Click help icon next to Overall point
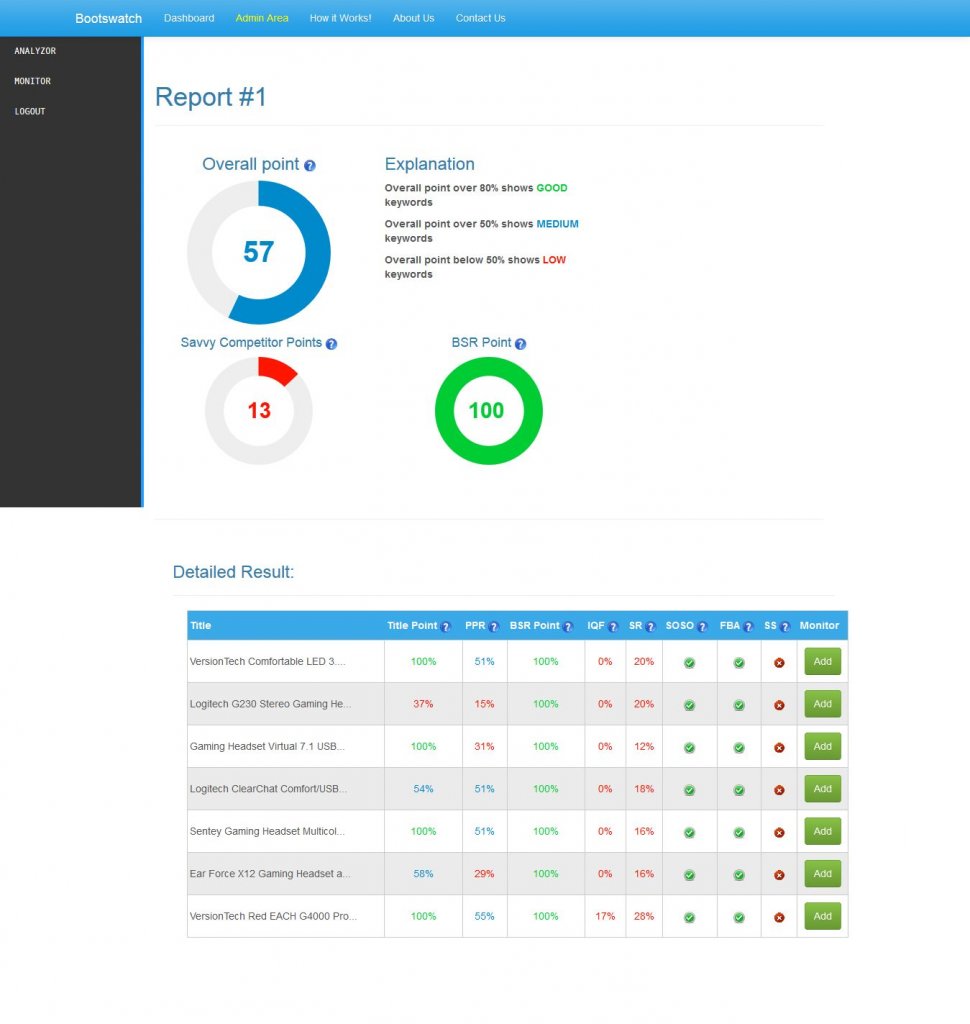 pyautogui.click(x=310, y=166)
